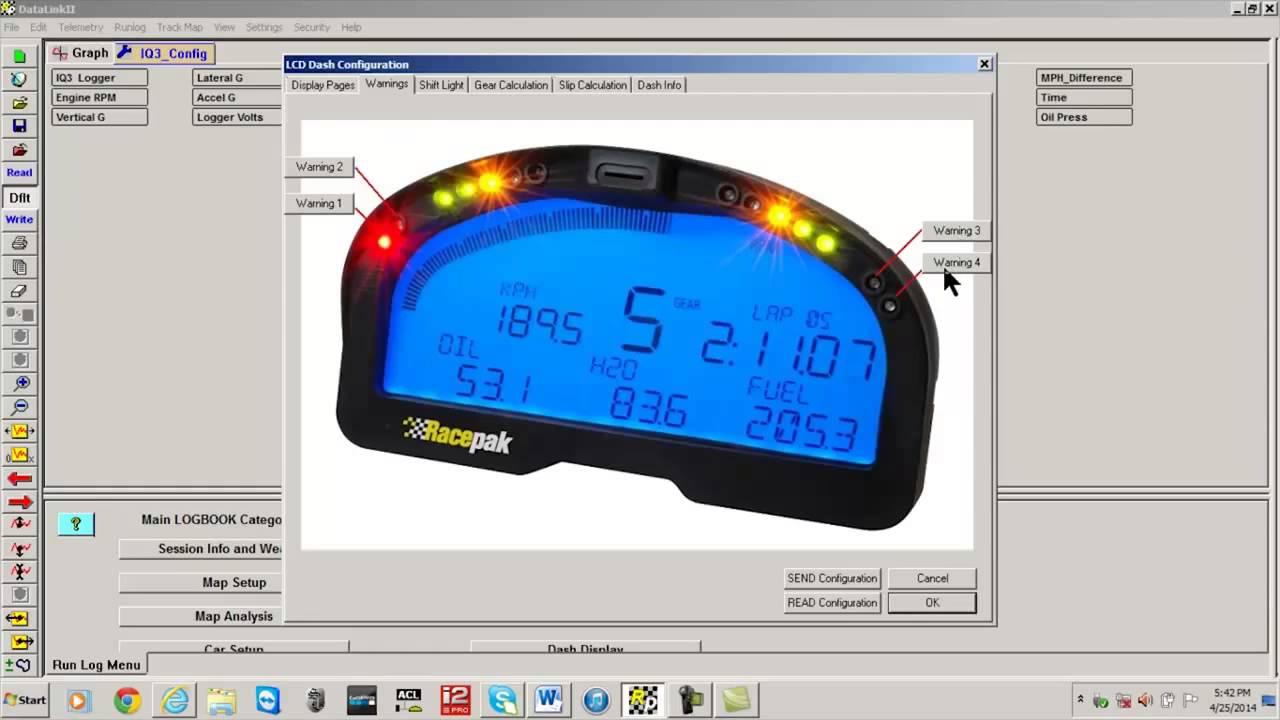
Task: Close the LCD Dash Configuration dialog
Action: click(984, 64)
